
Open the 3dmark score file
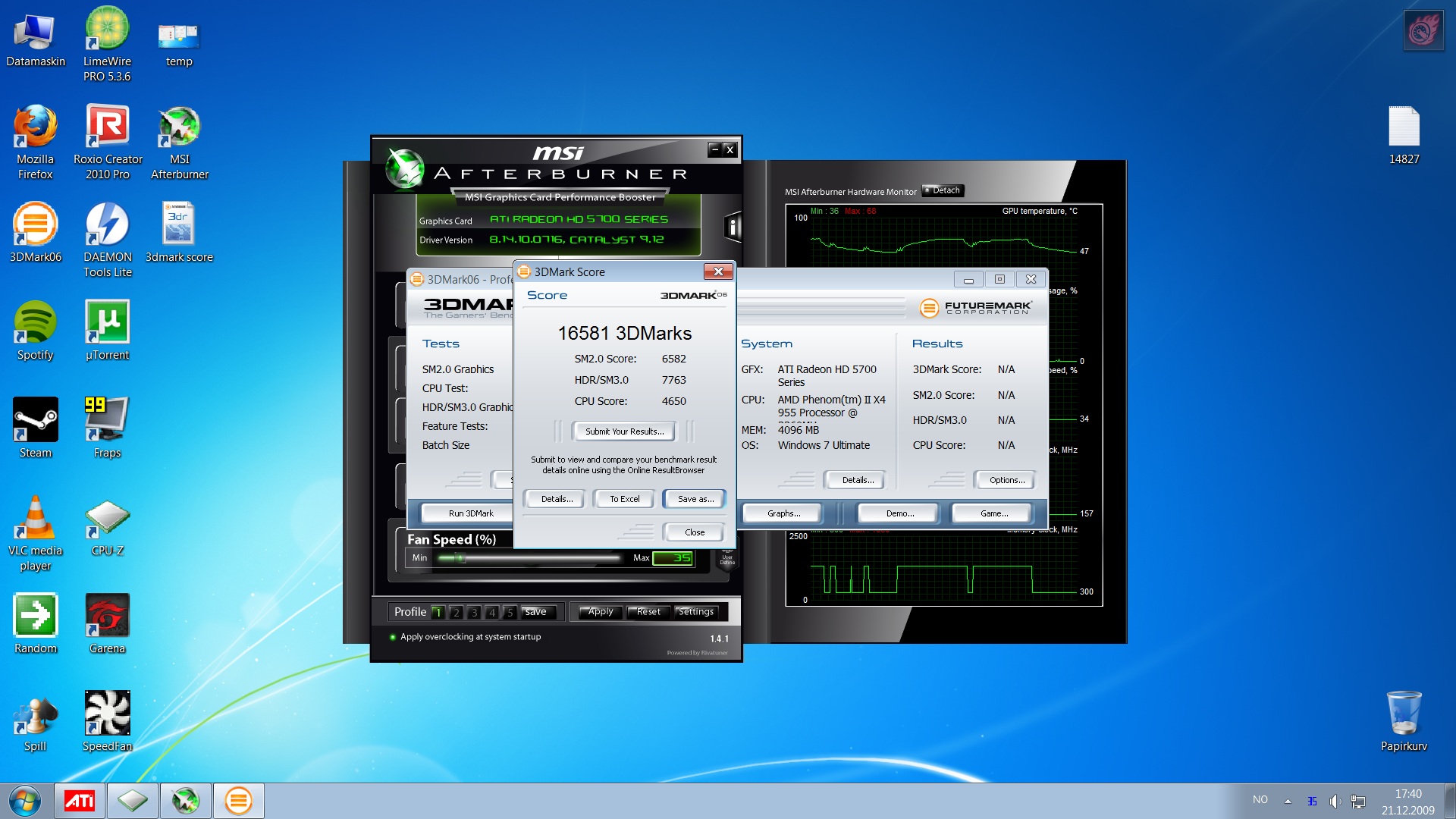tap(179, 232)
